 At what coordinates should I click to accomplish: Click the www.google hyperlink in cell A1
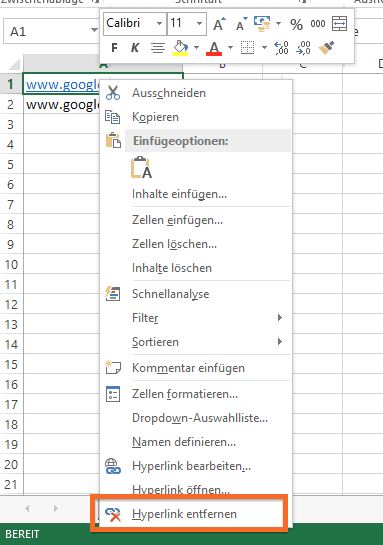63,84
